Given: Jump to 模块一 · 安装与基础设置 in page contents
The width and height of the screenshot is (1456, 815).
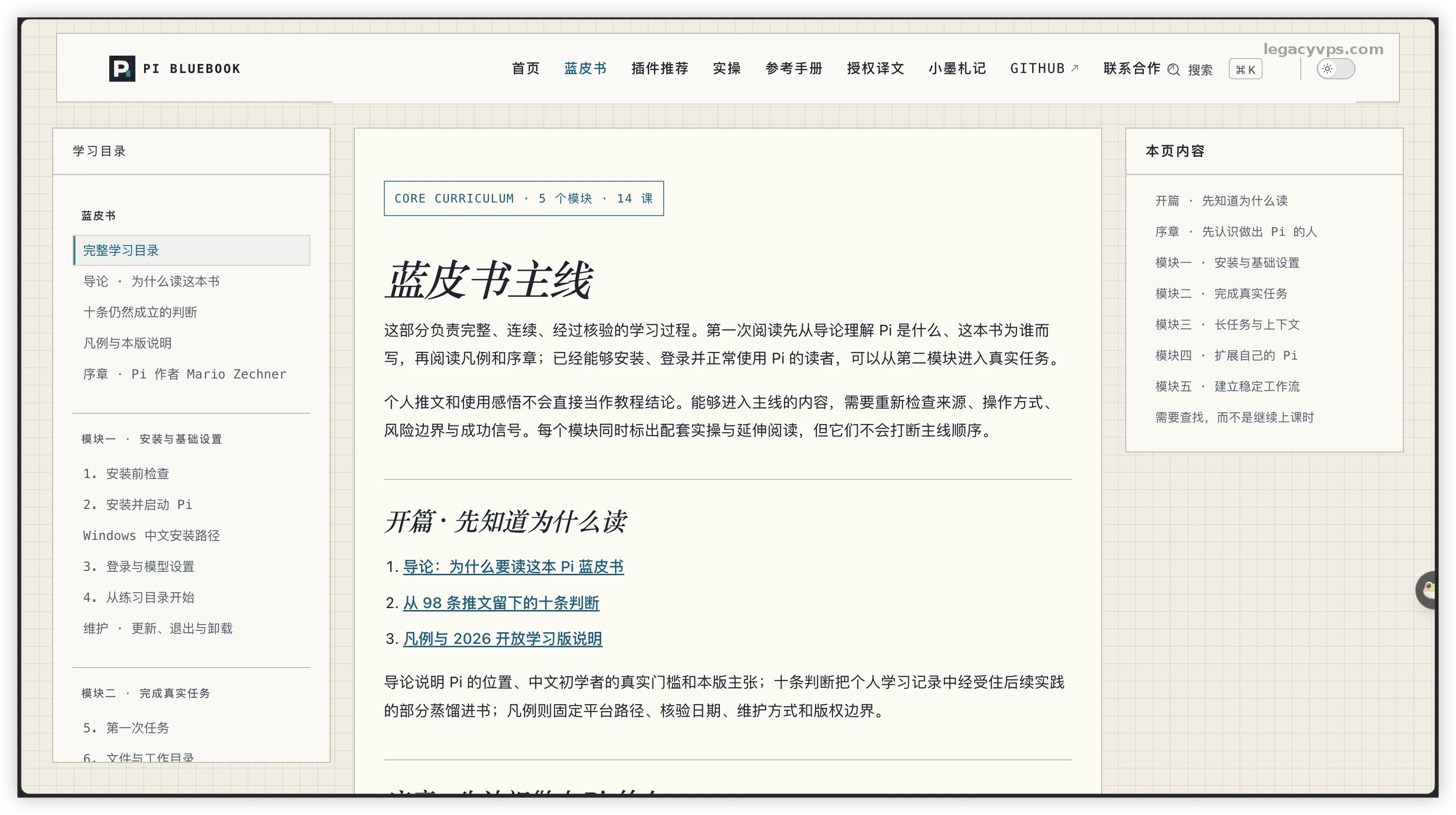Looking at the screenshot, I should [x=1228, y=263].
